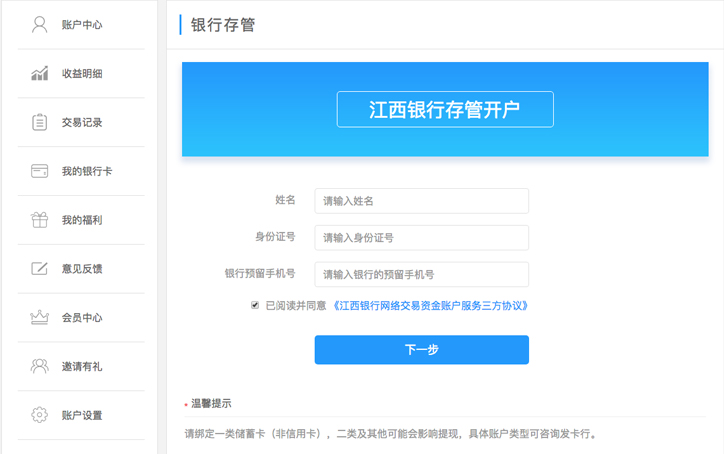Navigate to 会员中心
The width and height of the screenshot is (724, 454).
click(81, 318)
